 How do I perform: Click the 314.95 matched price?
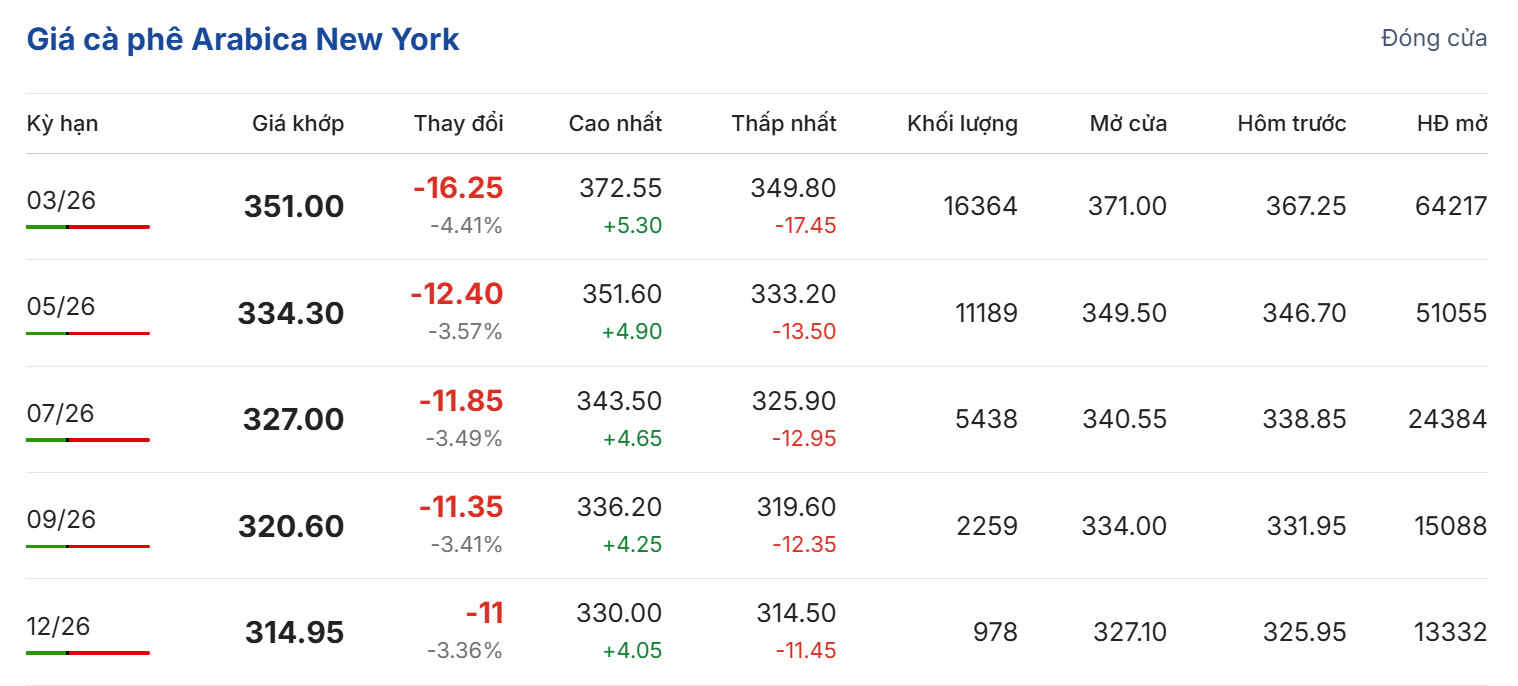click(294, 633)
